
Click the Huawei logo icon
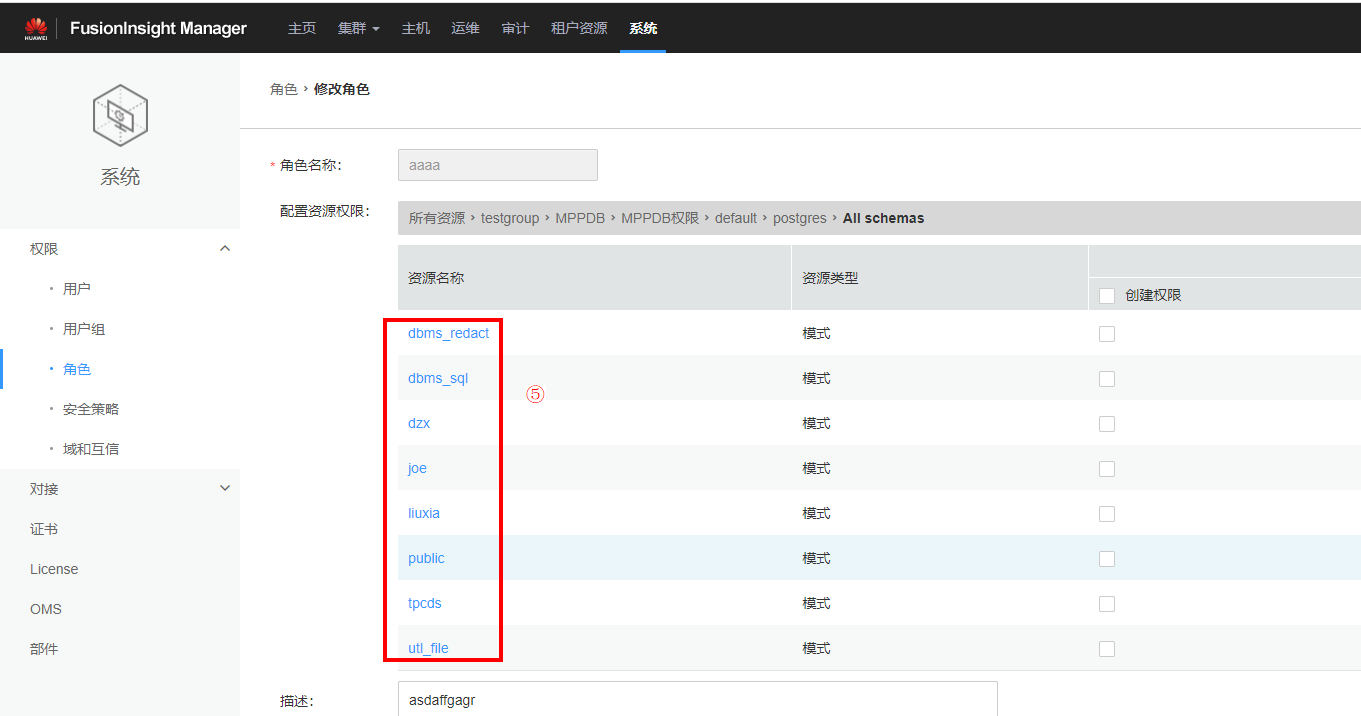point(37,29)
